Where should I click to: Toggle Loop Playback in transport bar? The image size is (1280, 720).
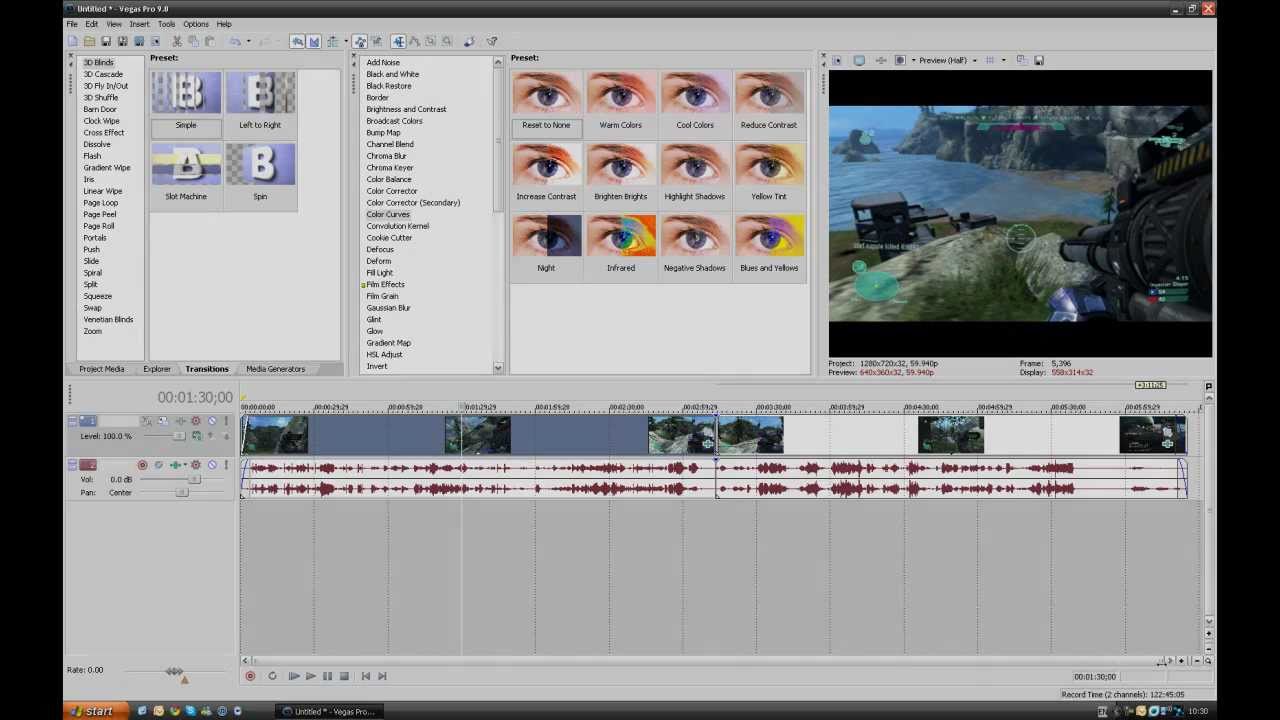(x=272, y=676)
